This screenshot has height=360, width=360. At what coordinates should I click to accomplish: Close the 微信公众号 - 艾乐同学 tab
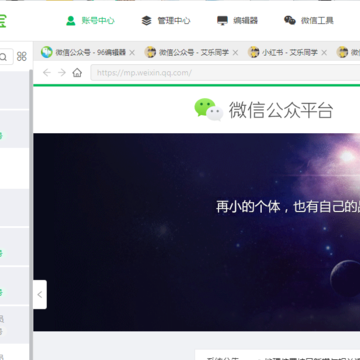coord(235,53)
